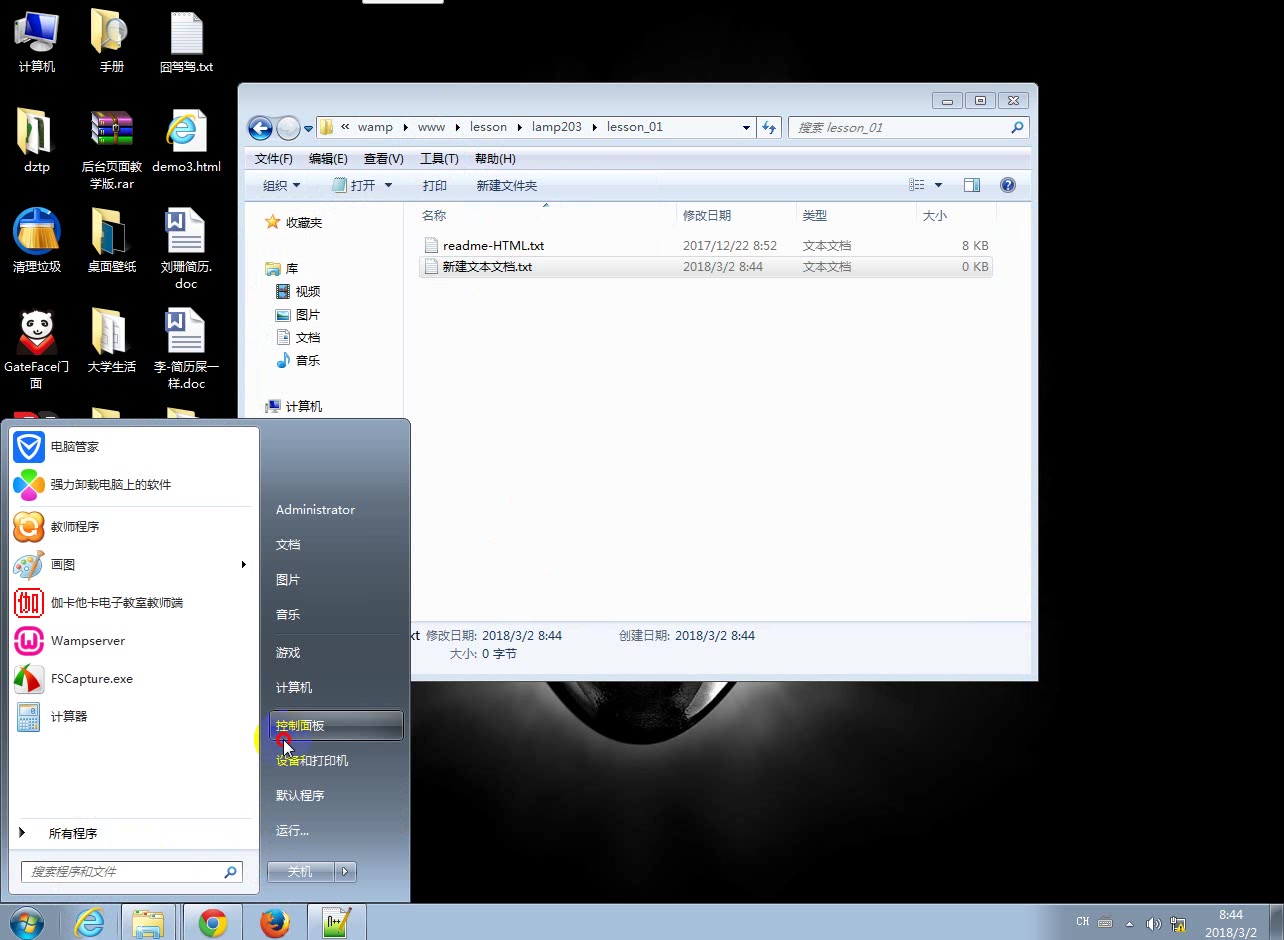Select the dztp folder icon
Viewport: 1284px width, 940px height.
pos(36,140)
